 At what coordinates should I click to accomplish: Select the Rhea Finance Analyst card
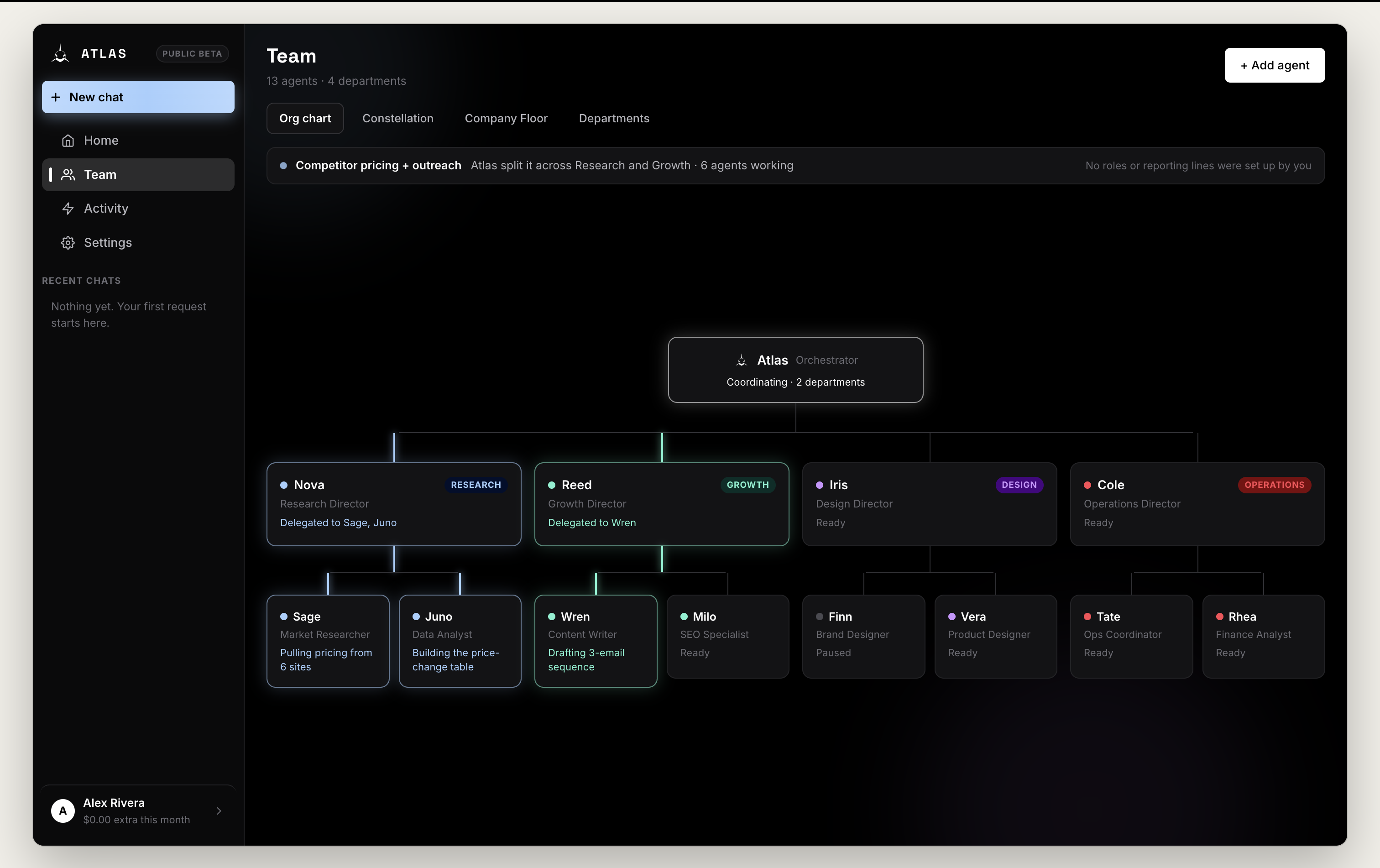click(1263, 637)
